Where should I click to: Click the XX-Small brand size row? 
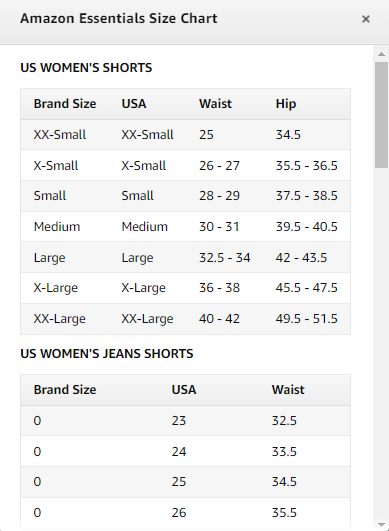[x=186, y=134]
